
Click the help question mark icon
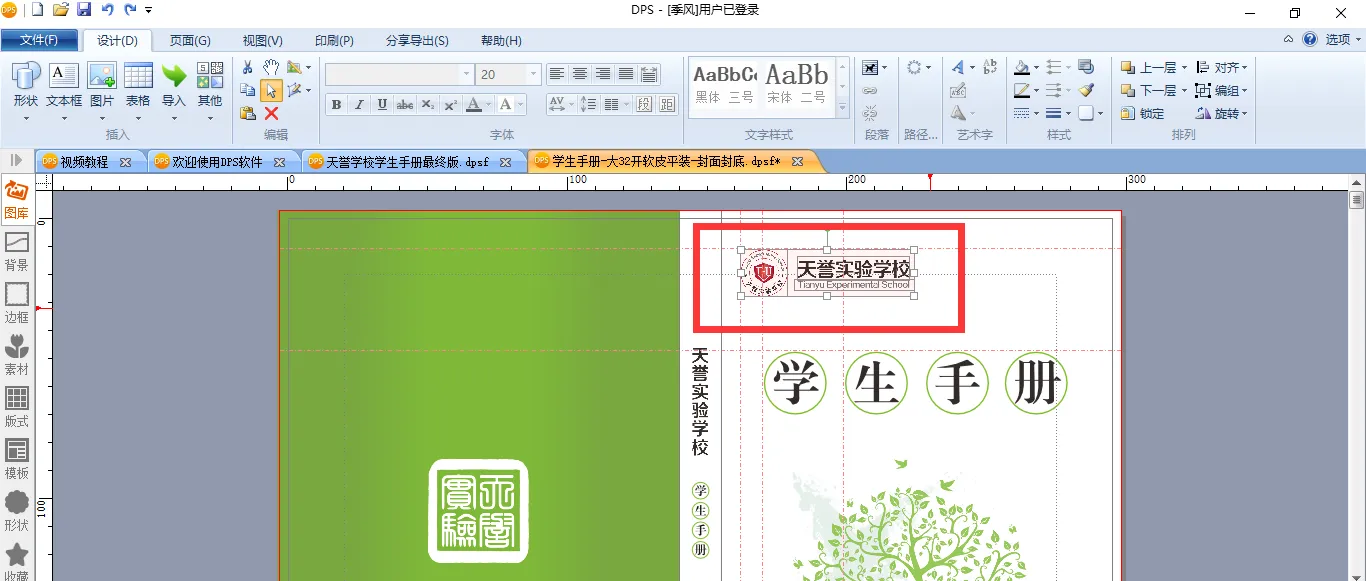tap(1310, 39)
